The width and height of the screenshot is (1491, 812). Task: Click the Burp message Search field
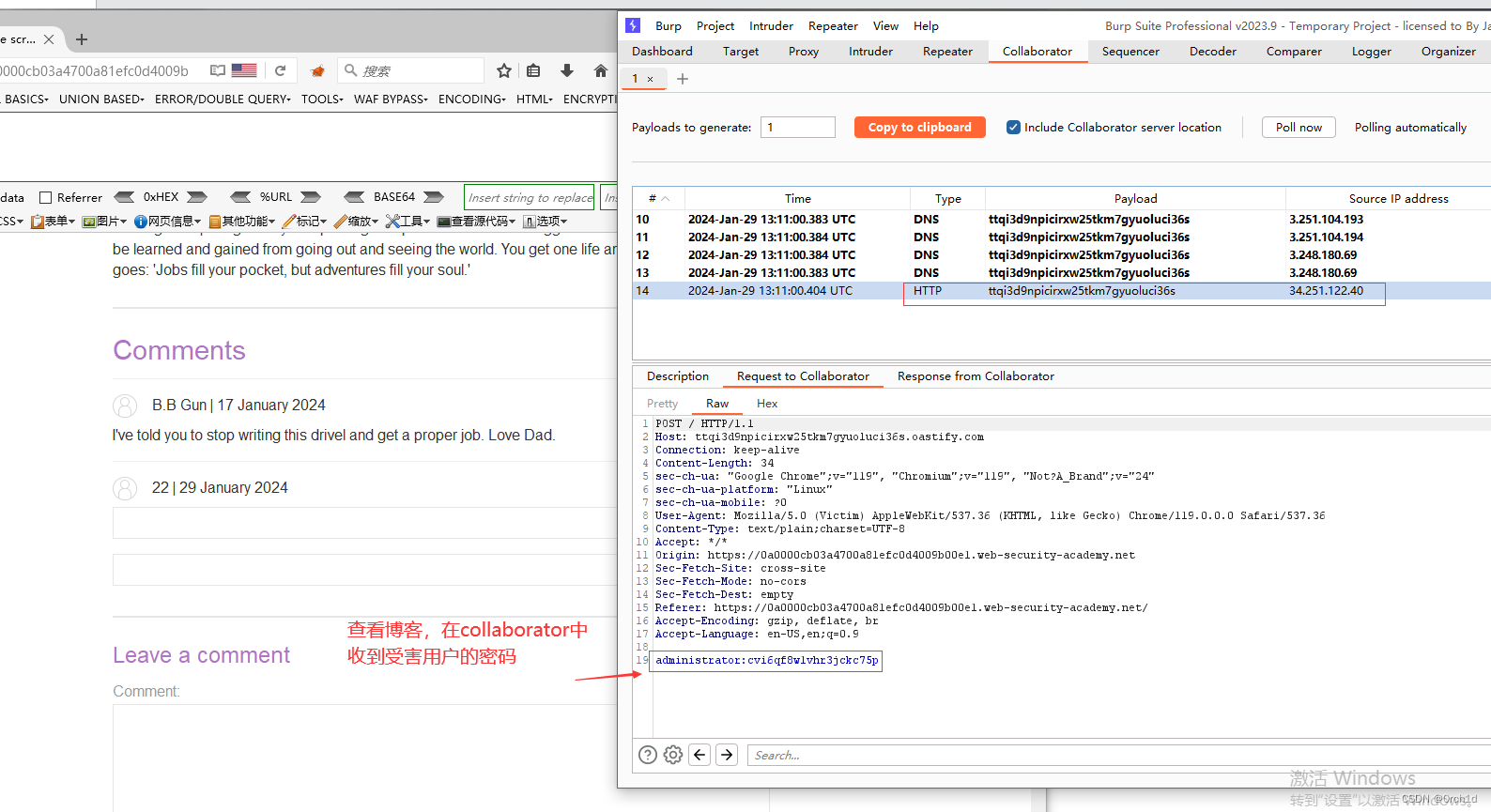1117,755
